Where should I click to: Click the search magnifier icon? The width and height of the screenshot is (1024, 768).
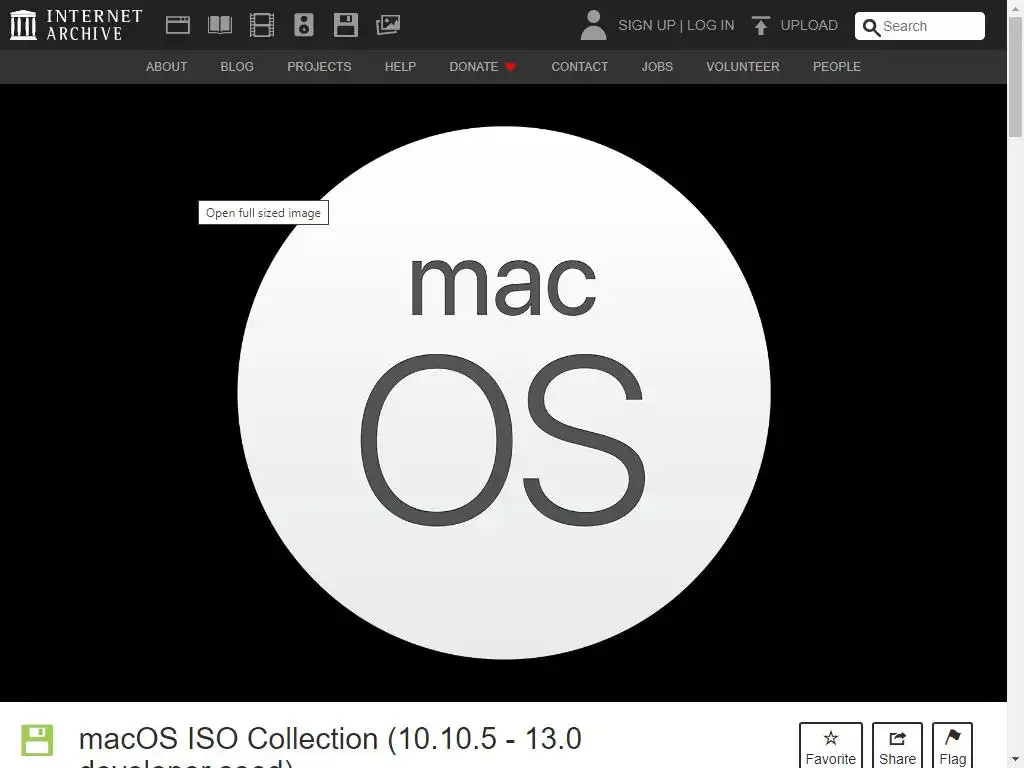[871, 27]
